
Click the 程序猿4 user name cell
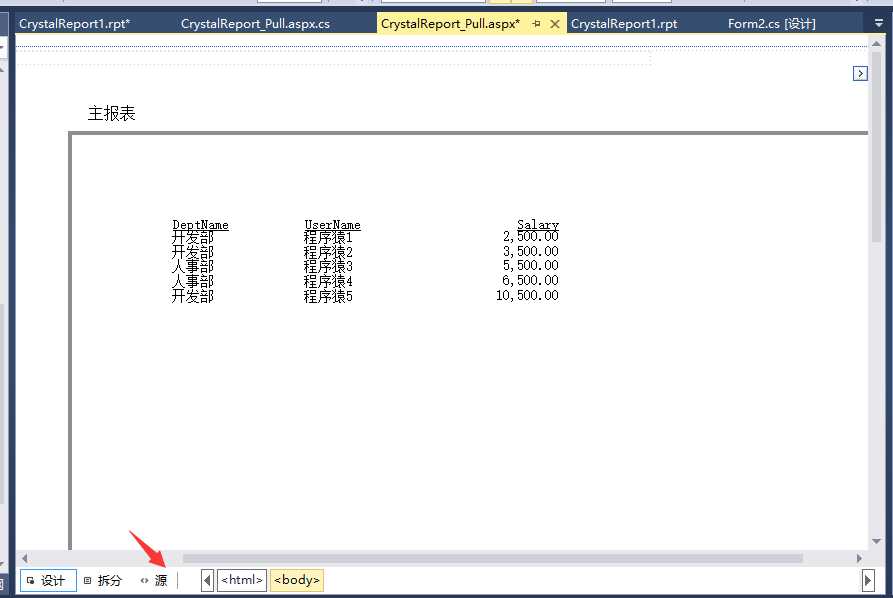tap(328, 281)
